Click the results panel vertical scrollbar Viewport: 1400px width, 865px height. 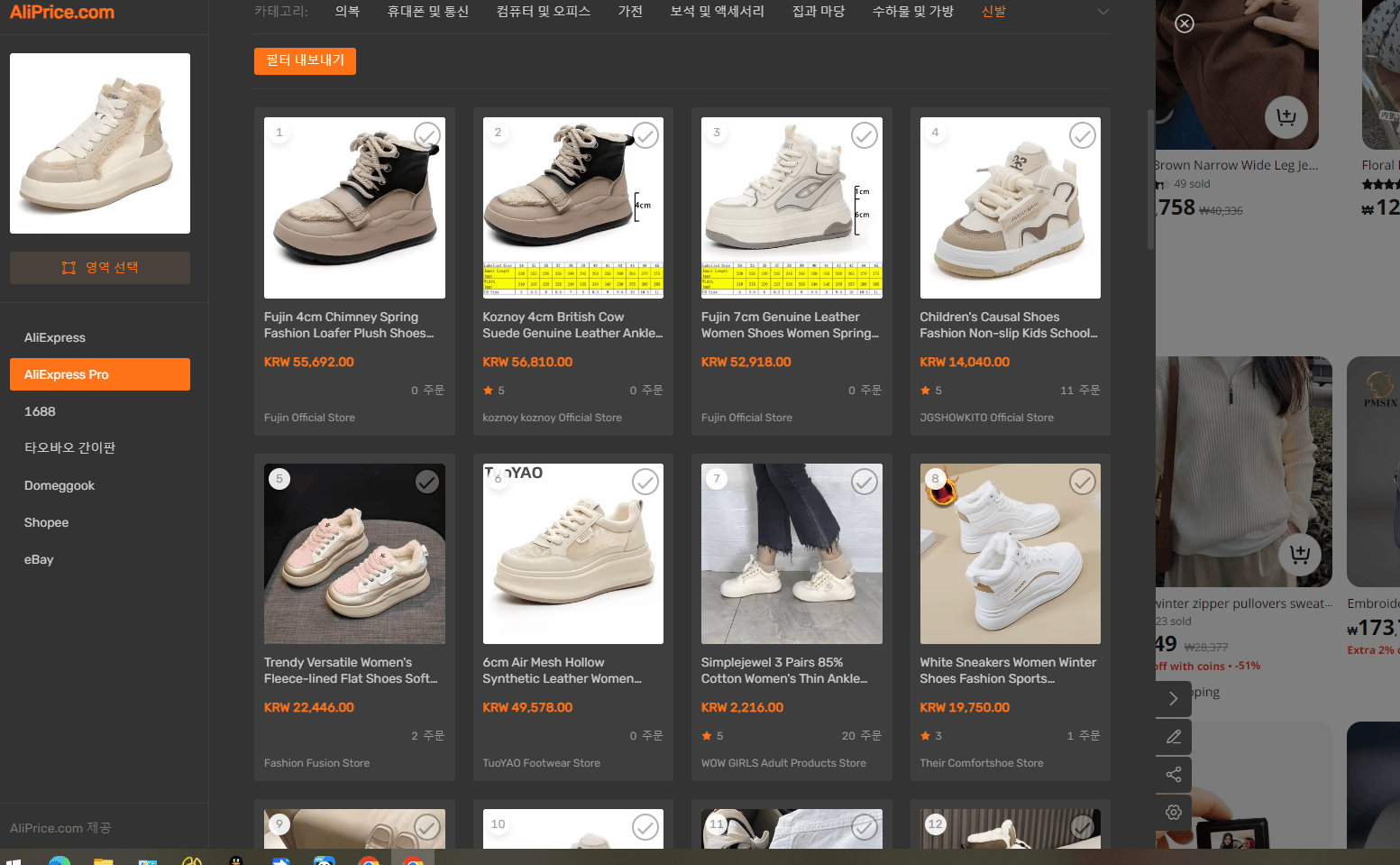click(x=1150, y=180)
